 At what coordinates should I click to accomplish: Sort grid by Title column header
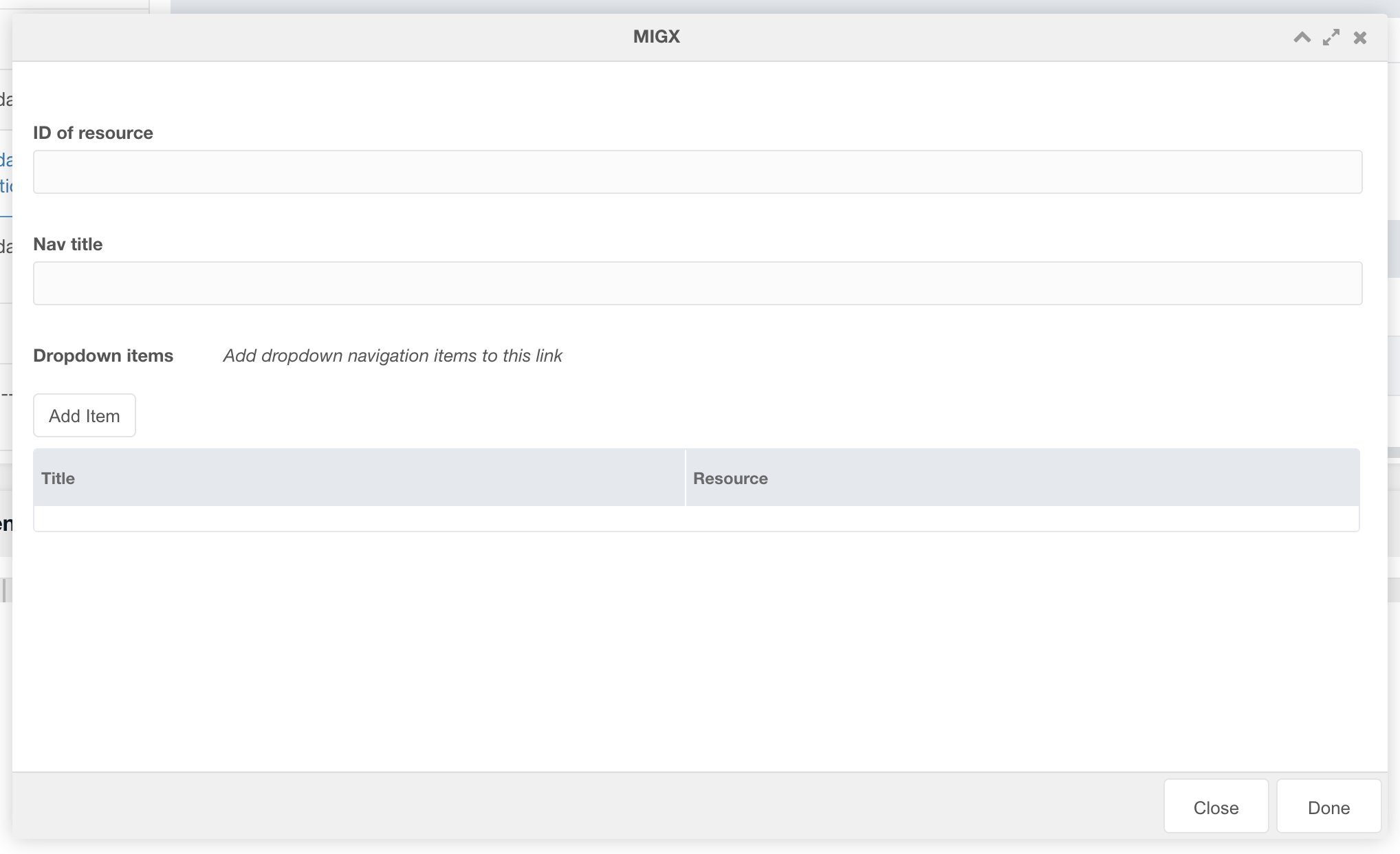coord(359,478)
